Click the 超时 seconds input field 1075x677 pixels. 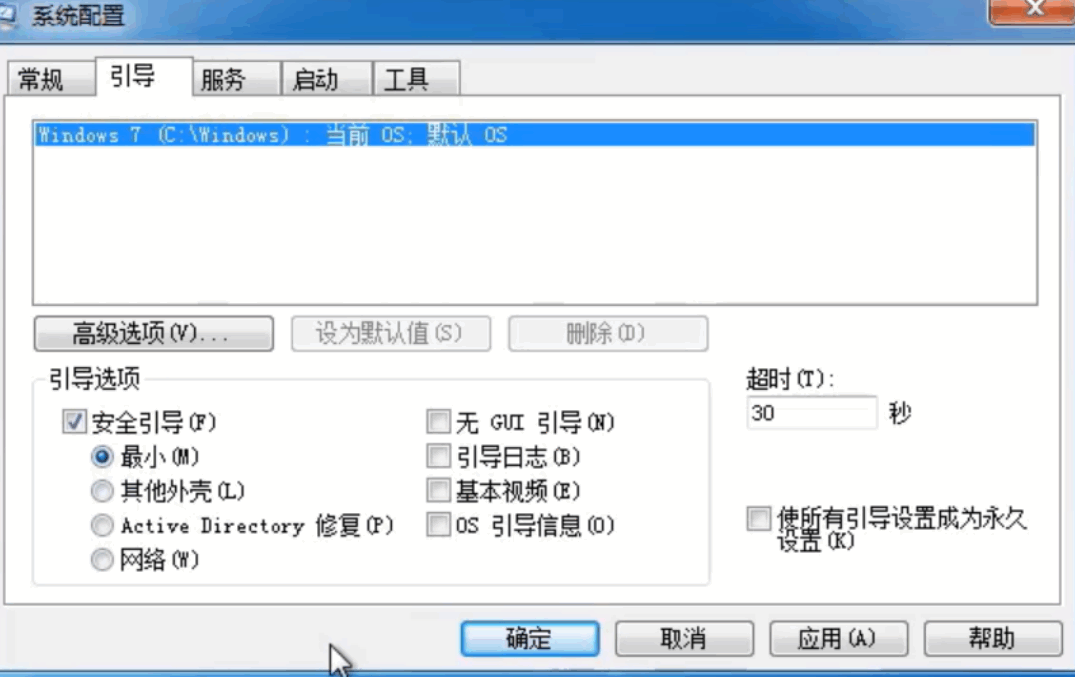[x=812, y=413]
